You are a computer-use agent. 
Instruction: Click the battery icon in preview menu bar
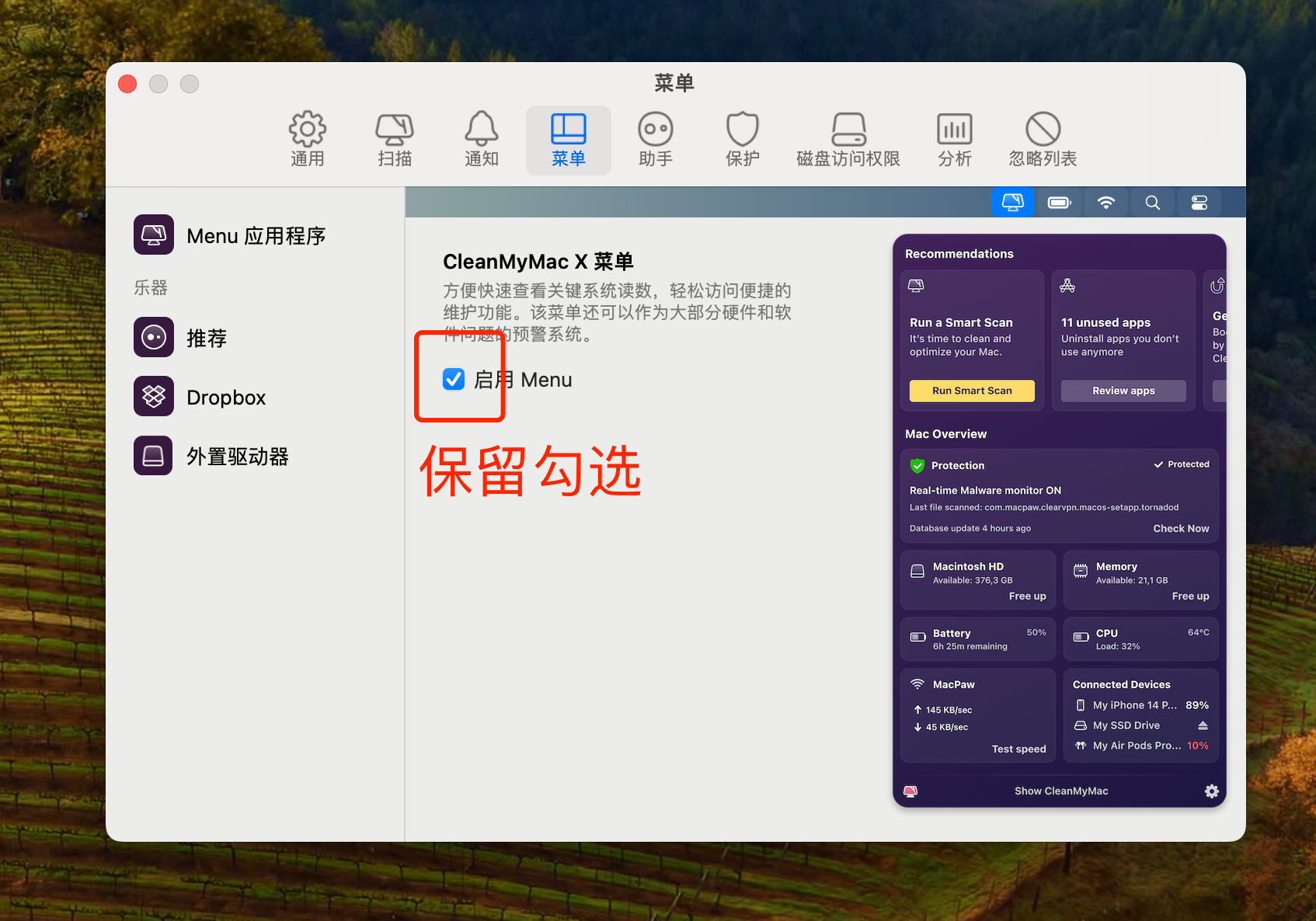click(1060, 203)
